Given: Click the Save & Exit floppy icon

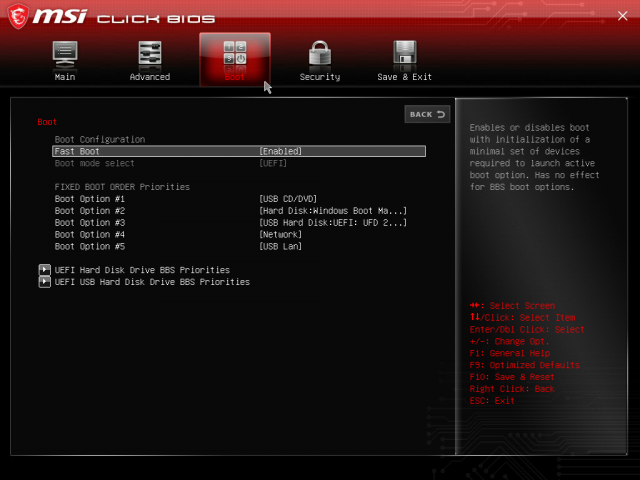Looking at the screenshot, I should click(x=405, y=54).
